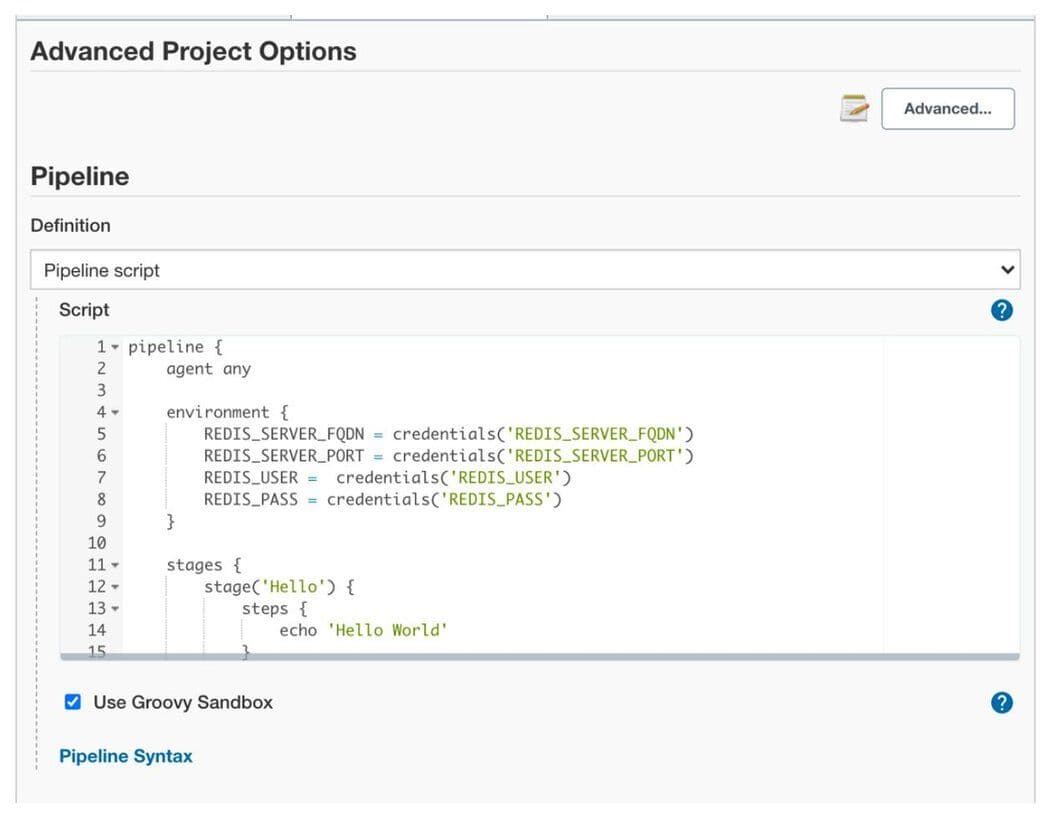The width and height of the screenshot is (1047, 813).
Task: Click the Advanced... button
Action: tap(946, 108)
